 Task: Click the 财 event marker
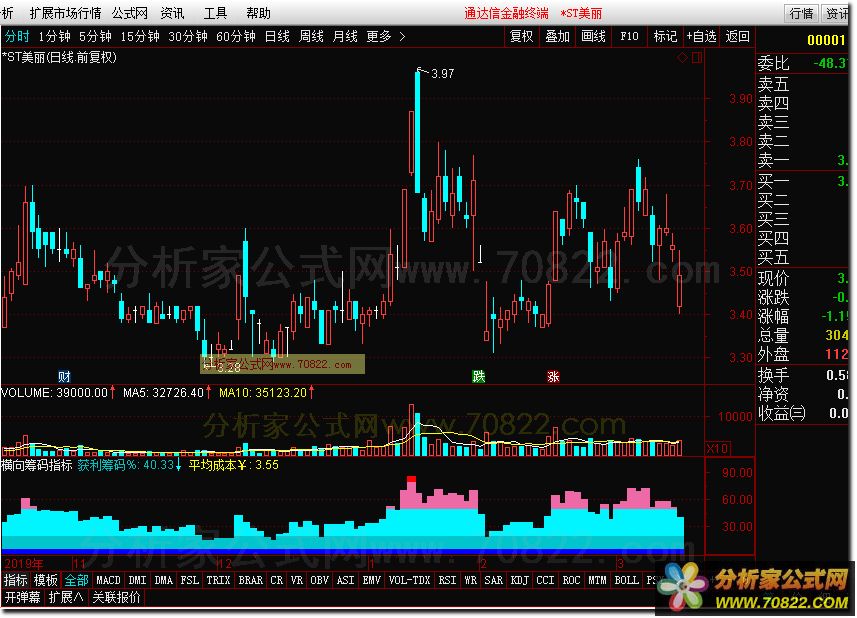pos(64,376)
